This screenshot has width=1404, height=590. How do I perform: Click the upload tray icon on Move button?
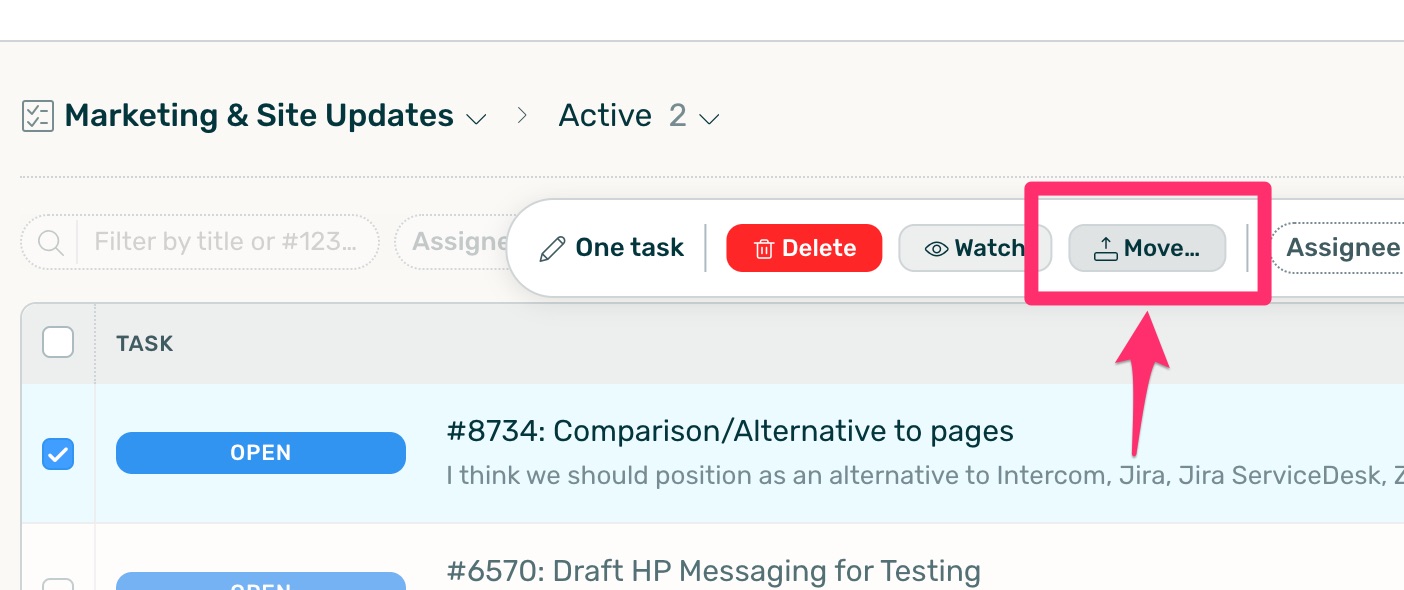coord(1105,249)
